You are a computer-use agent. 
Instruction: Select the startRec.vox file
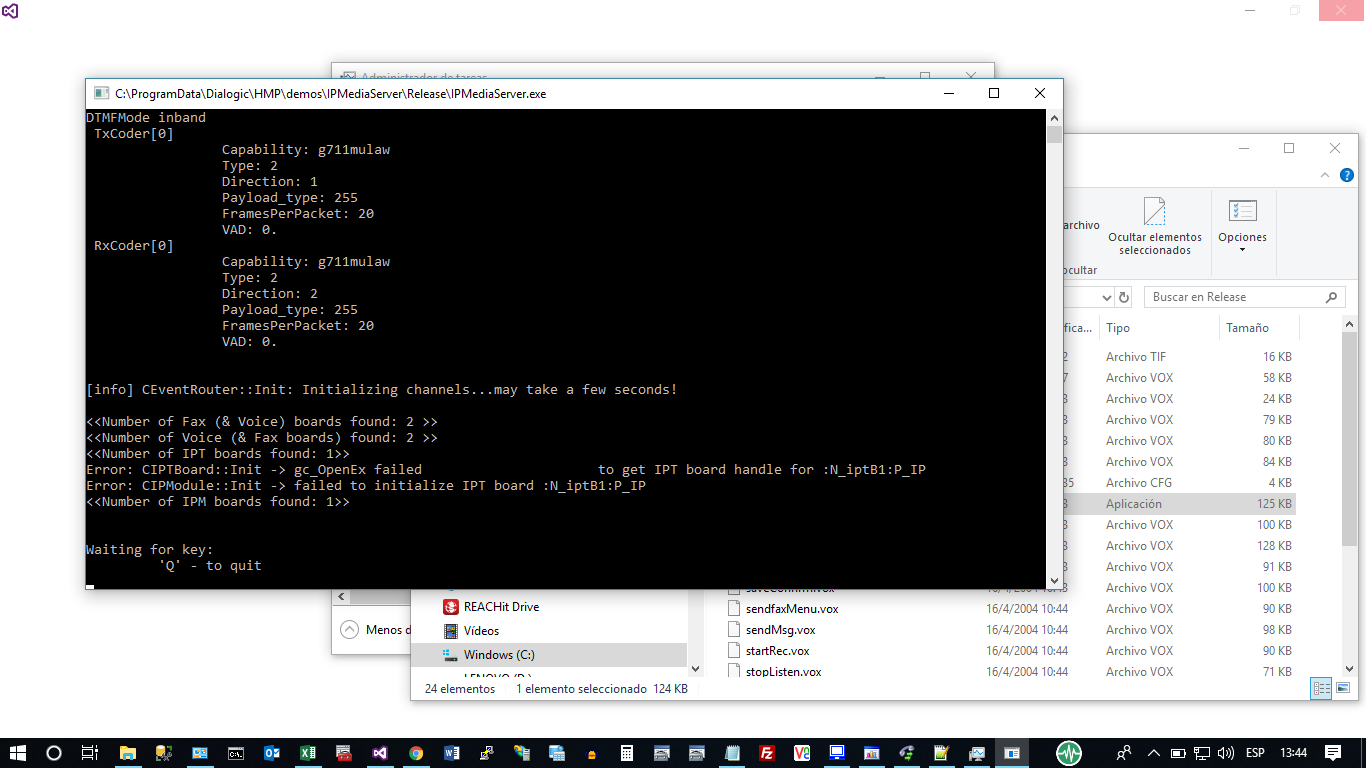click(x=777, y=651)
